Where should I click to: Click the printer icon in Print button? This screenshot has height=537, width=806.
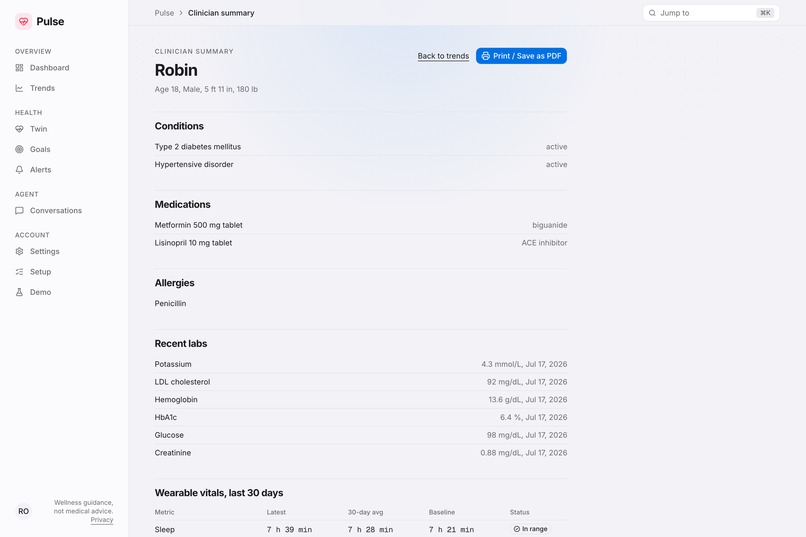point(485,56)
